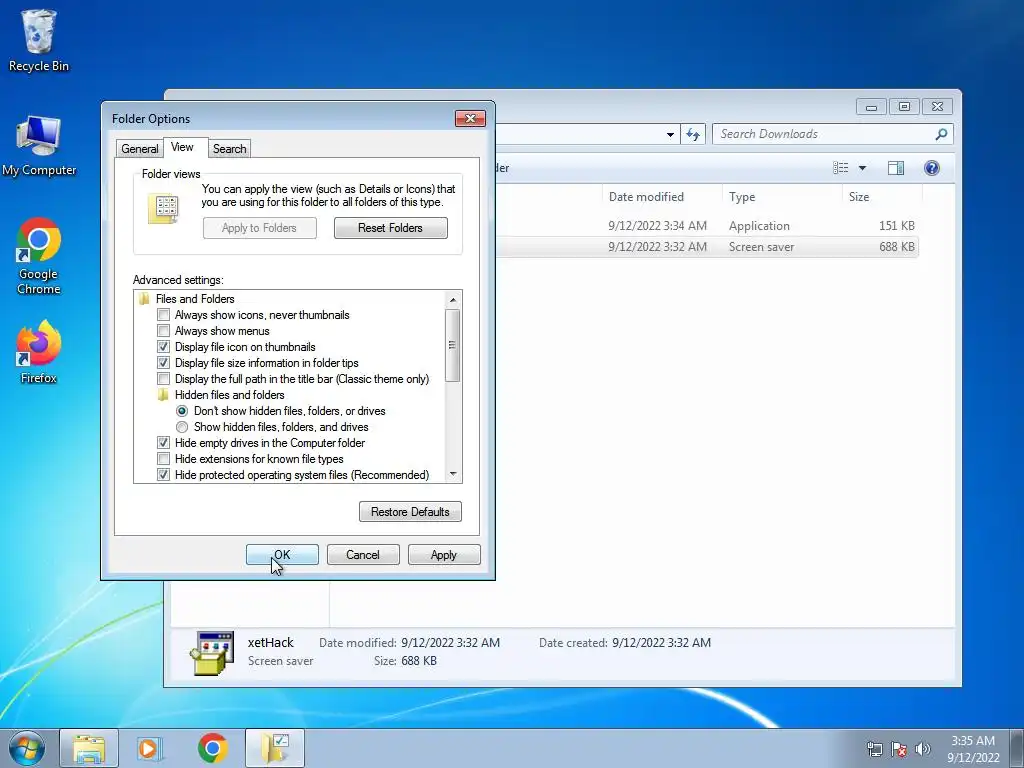Select Don't show hidden files radio button
Screen dimensions: 1024x768
click(182, 411)
